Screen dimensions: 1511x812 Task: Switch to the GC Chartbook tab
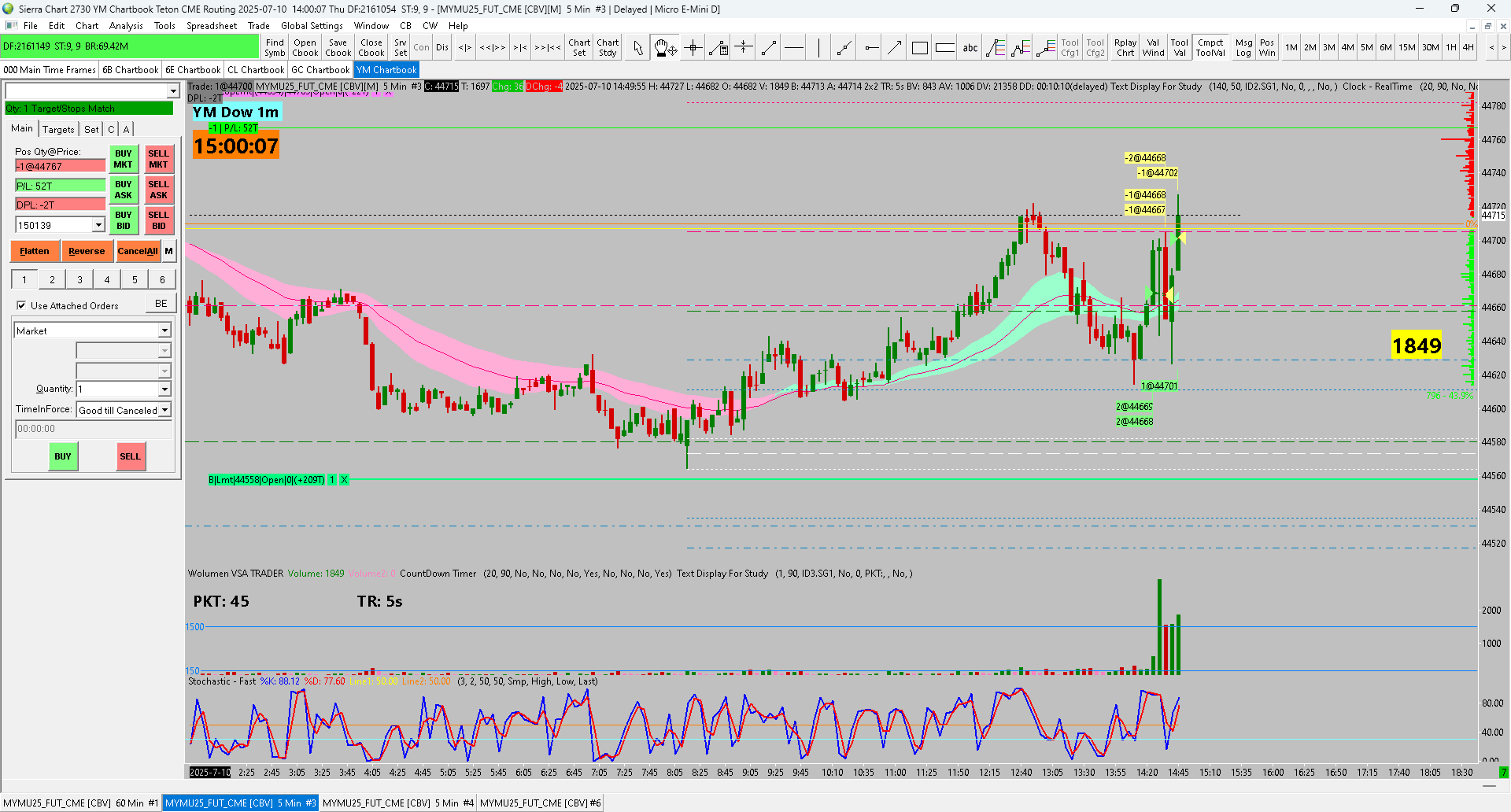(320, 70)
